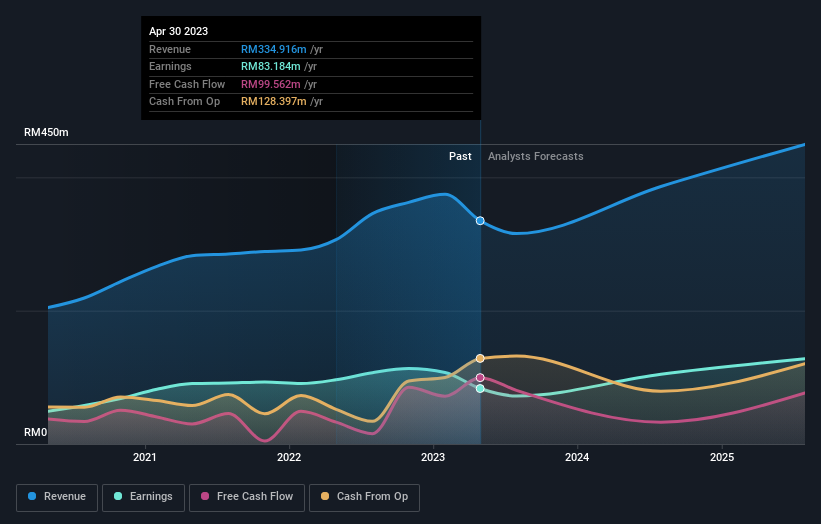Click the Apr 30 2023 tooltip date
The height and width of the screenshot is (524, 821).
click(179, 31)
